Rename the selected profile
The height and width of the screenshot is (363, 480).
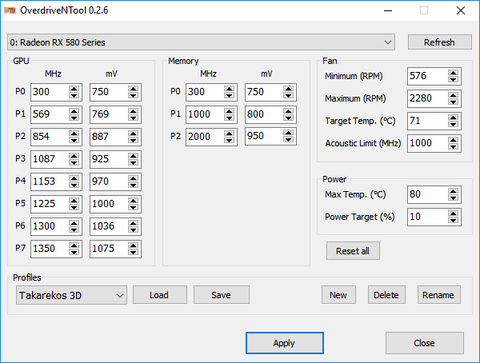point(439,295)
